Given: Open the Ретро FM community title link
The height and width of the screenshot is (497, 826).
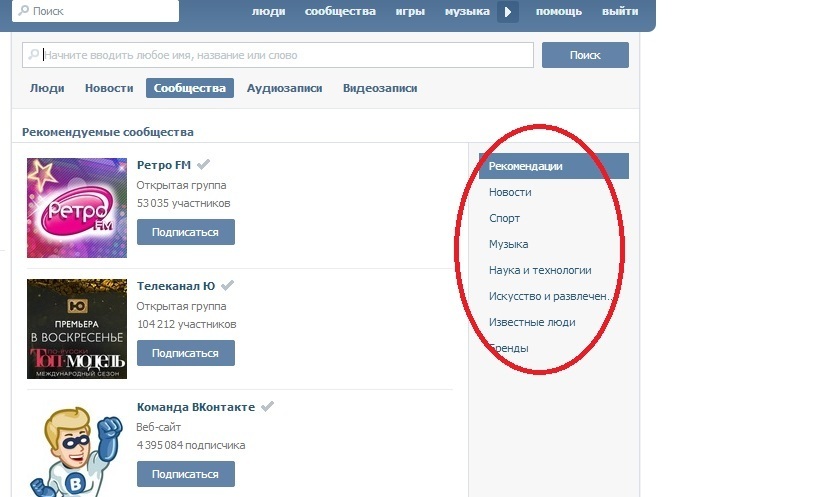Looking at the screenshot, I should click(164, 165).
